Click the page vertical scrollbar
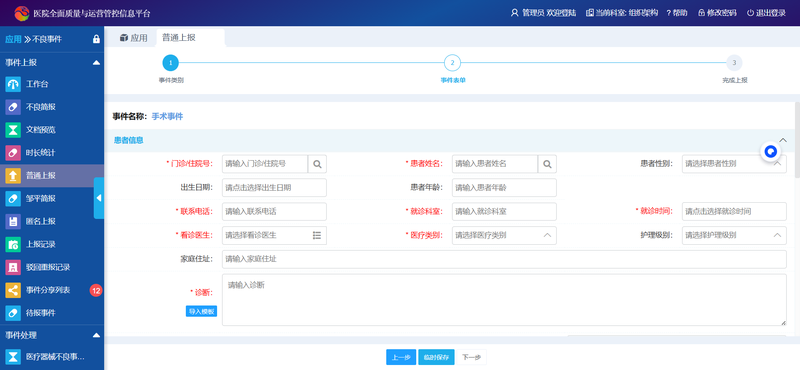 pos(797,139)
